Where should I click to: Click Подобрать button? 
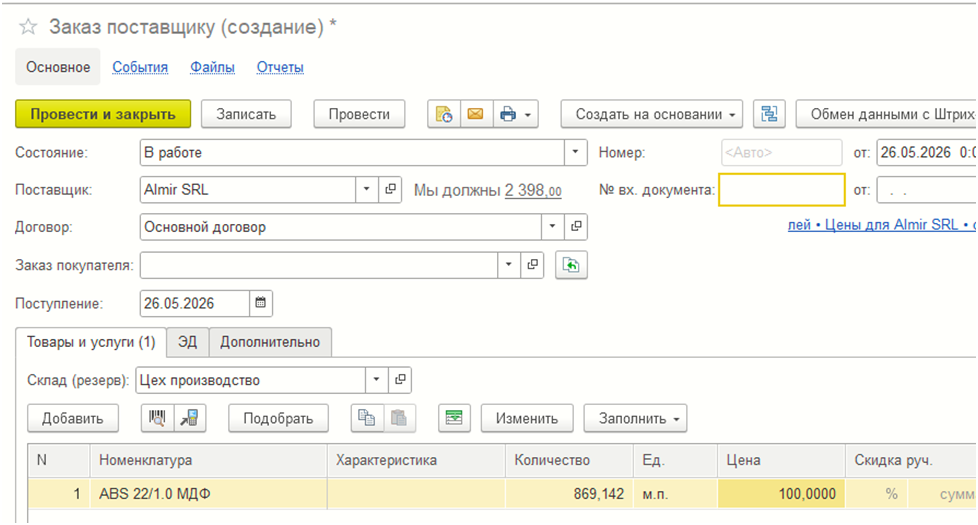tap(278, 418)
